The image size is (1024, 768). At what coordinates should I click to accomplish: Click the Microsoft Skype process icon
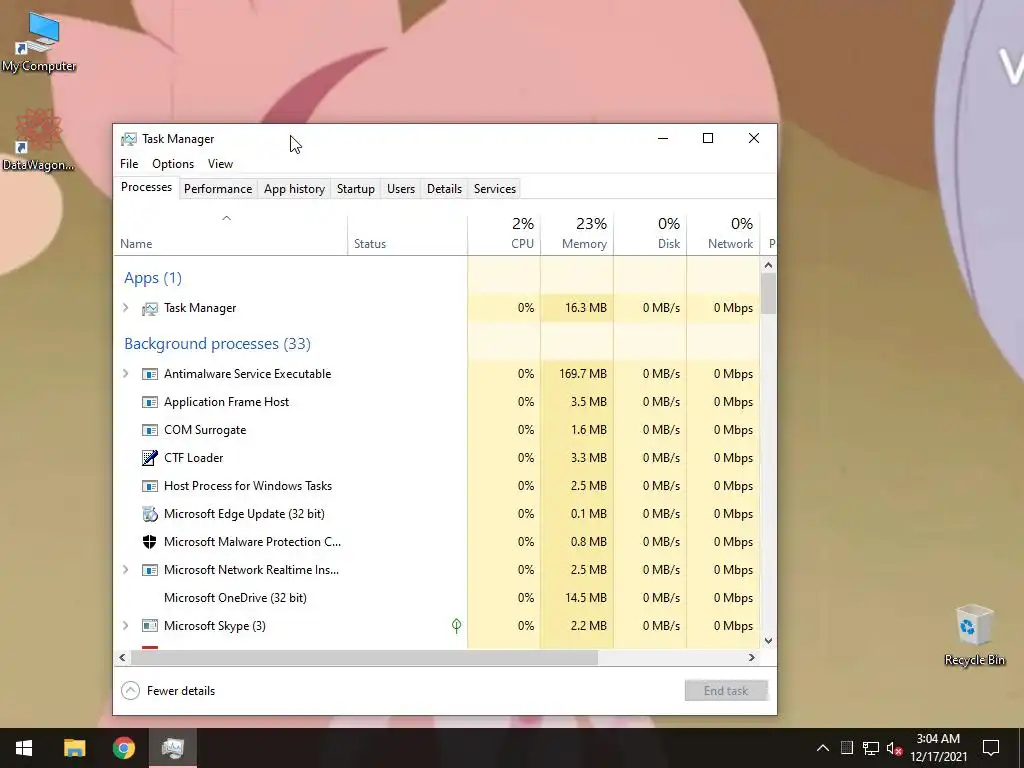pos(150,626)
